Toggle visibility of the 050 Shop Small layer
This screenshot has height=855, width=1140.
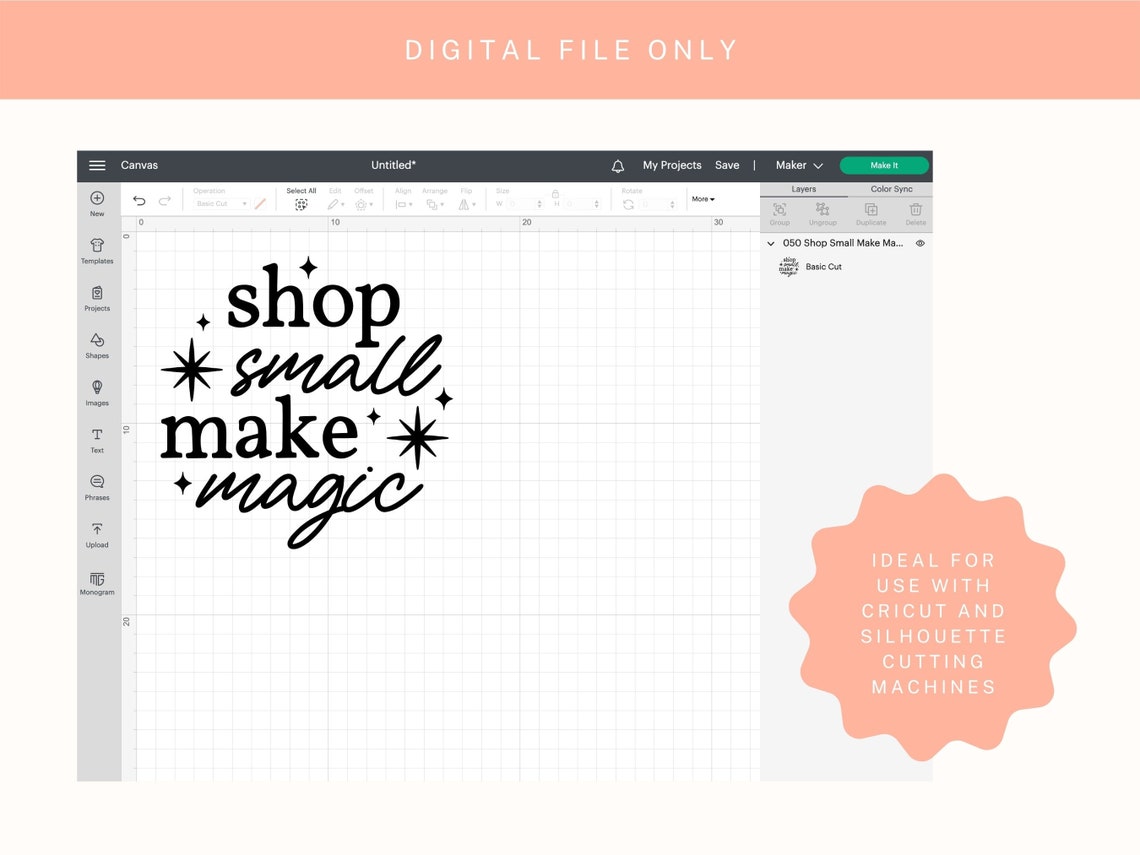coord(919,243)
